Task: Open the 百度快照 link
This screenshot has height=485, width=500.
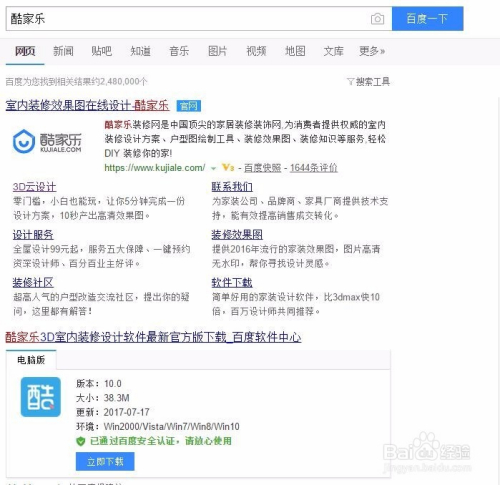Action: pos(263,168)
